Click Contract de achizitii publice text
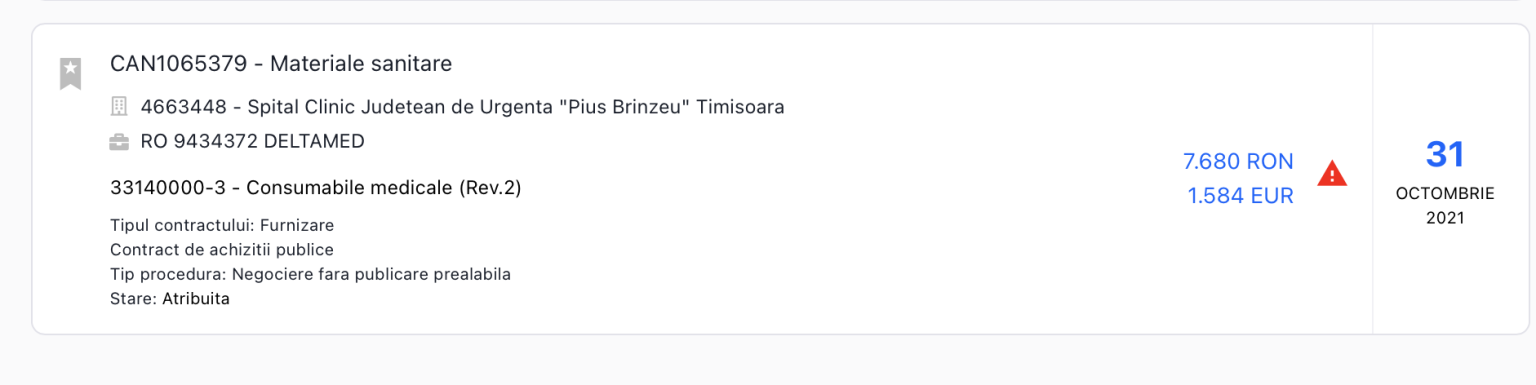1536x385 pixels. click(x=222, y=250)
